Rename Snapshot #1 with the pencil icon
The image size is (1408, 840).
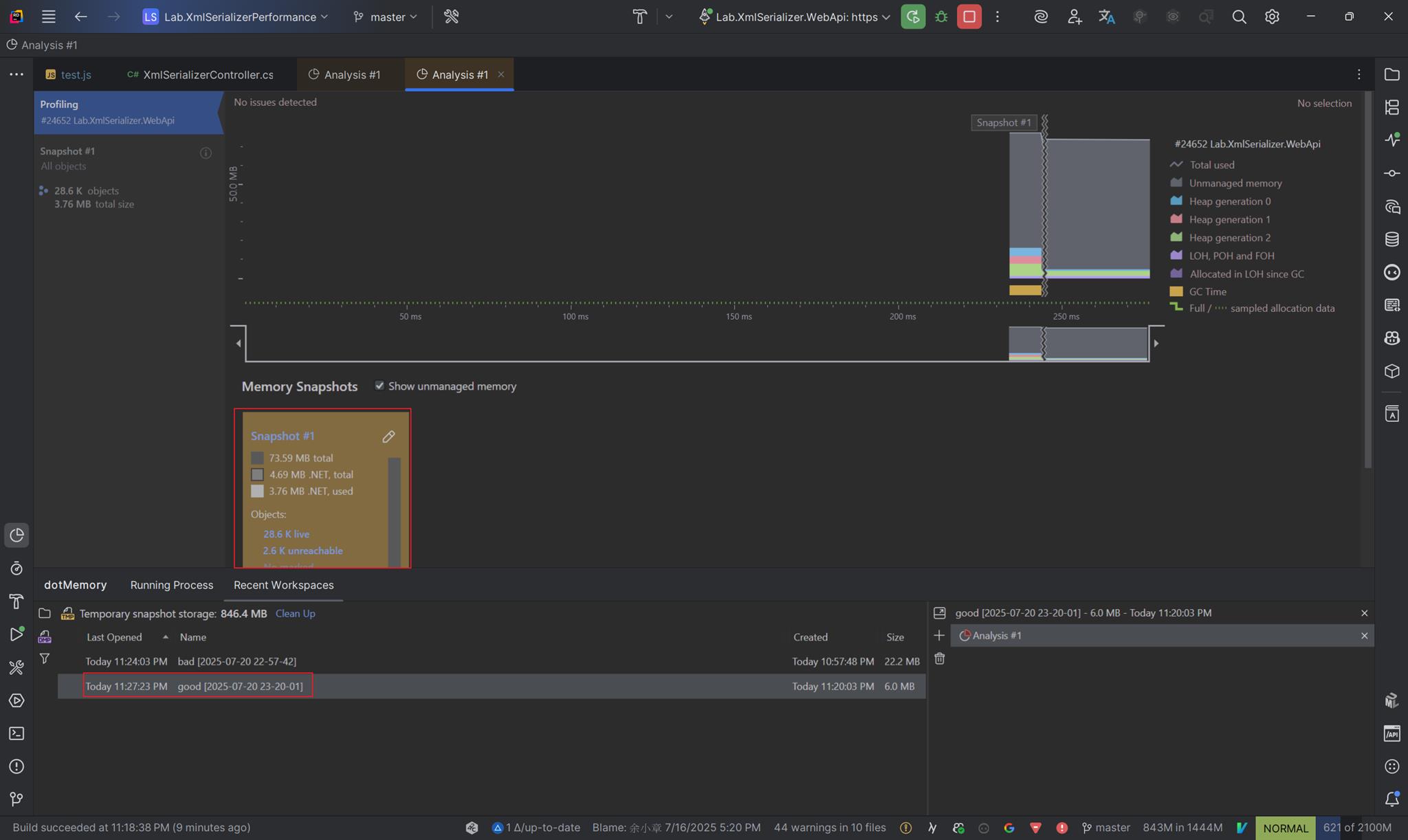coord(388,436)
